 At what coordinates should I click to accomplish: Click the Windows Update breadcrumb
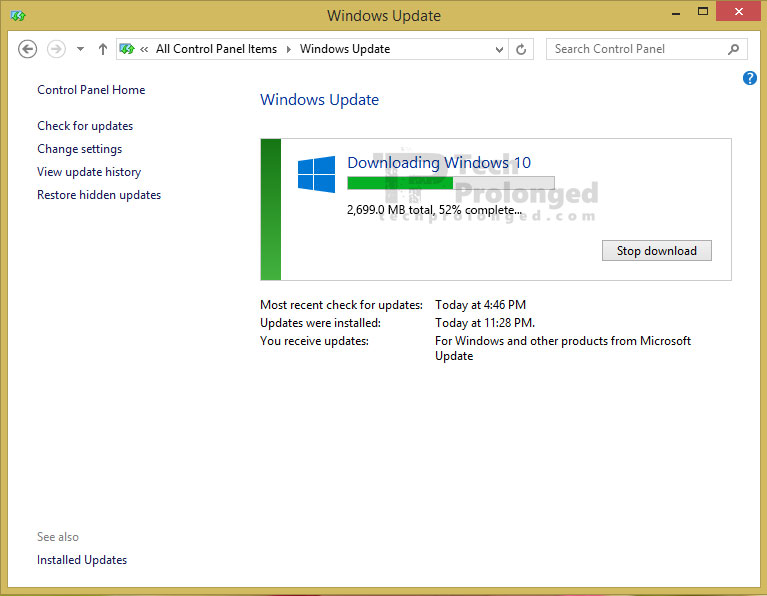(x=345, y=49)
